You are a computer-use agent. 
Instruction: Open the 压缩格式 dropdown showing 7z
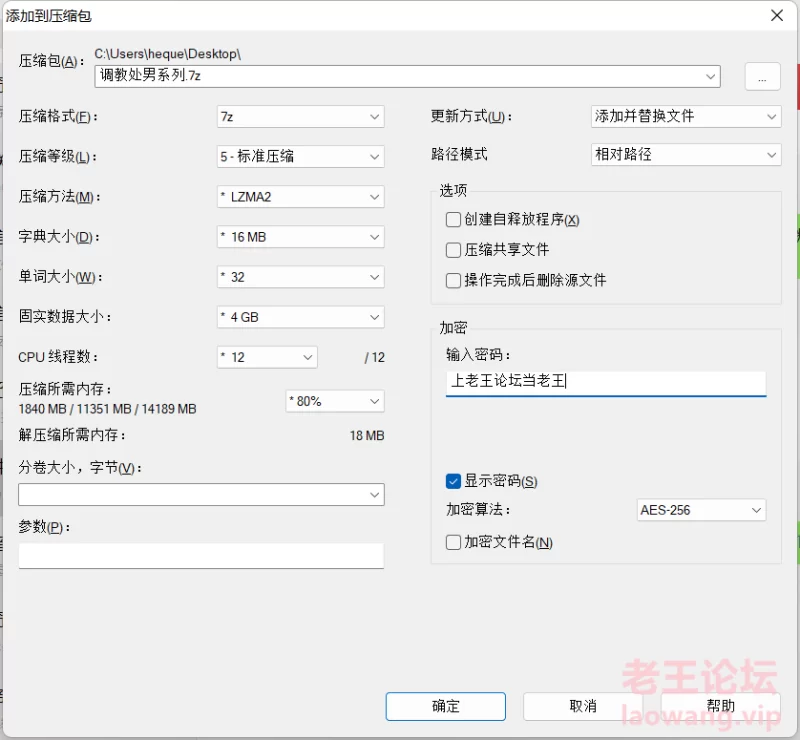[x=300, y=116]
